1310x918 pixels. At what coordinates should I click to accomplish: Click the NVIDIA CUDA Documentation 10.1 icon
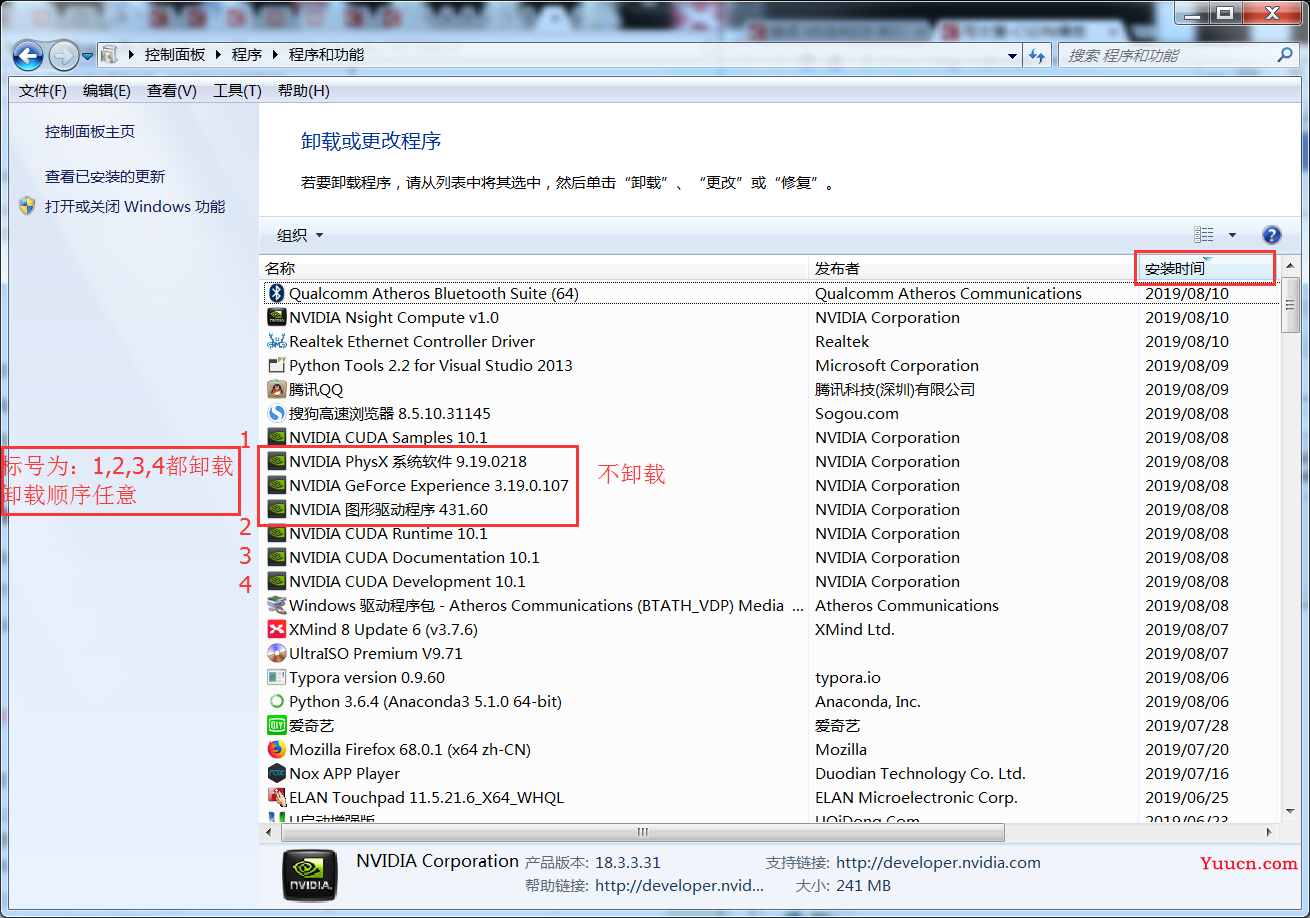(277, 558)
